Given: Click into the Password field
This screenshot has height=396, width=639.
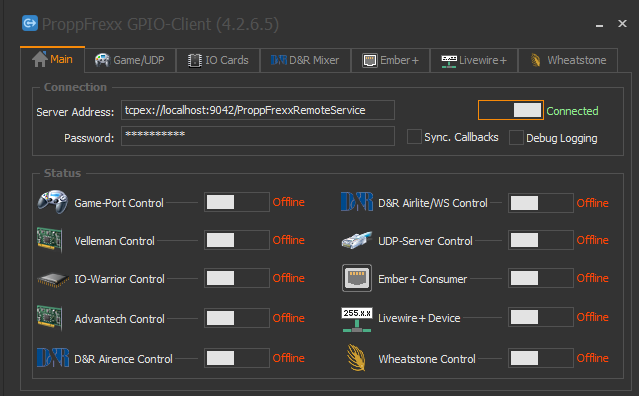Looking at the screenshot, I should coord(258,136).
